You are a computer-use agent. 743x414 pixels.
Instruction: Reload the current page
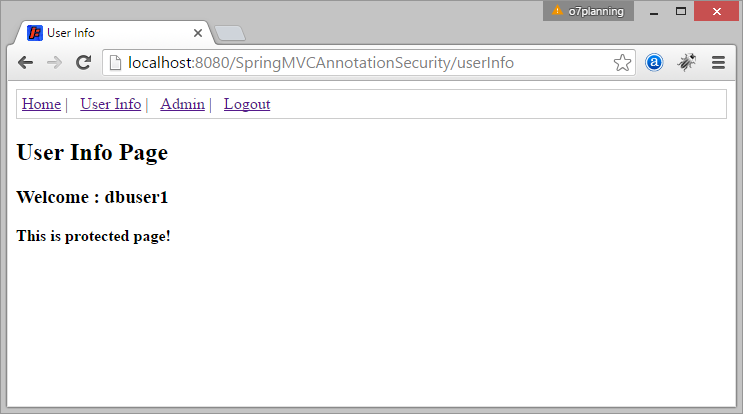tap(83, 63)
